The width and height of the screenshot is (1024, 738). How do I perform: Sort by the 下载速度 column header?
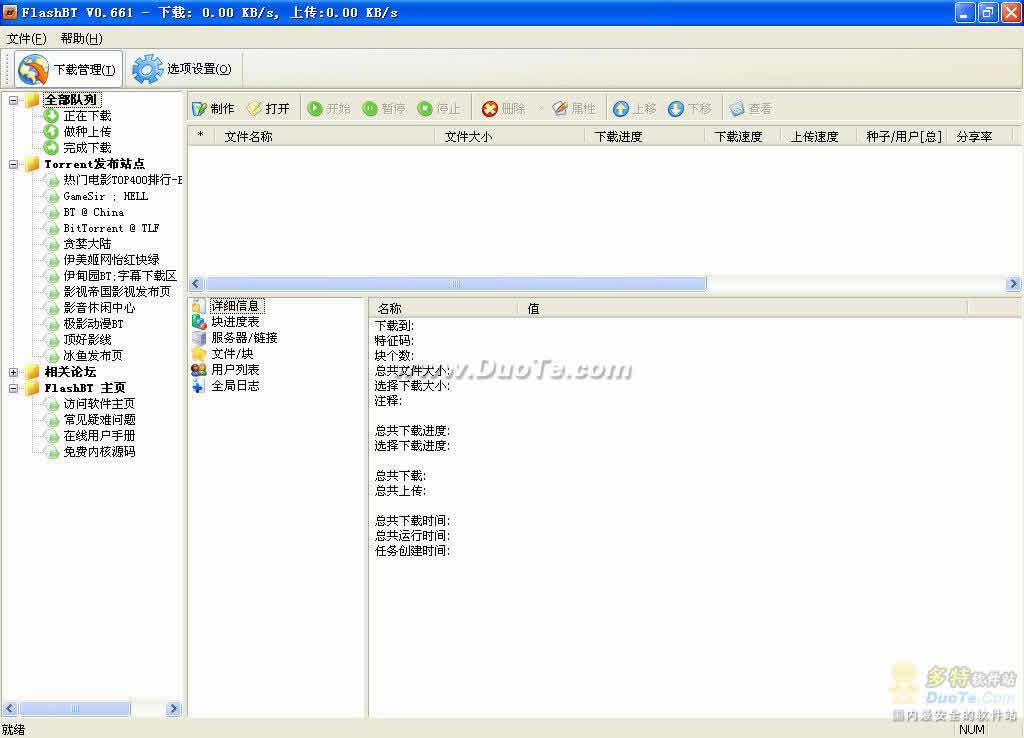click(743, 136)
